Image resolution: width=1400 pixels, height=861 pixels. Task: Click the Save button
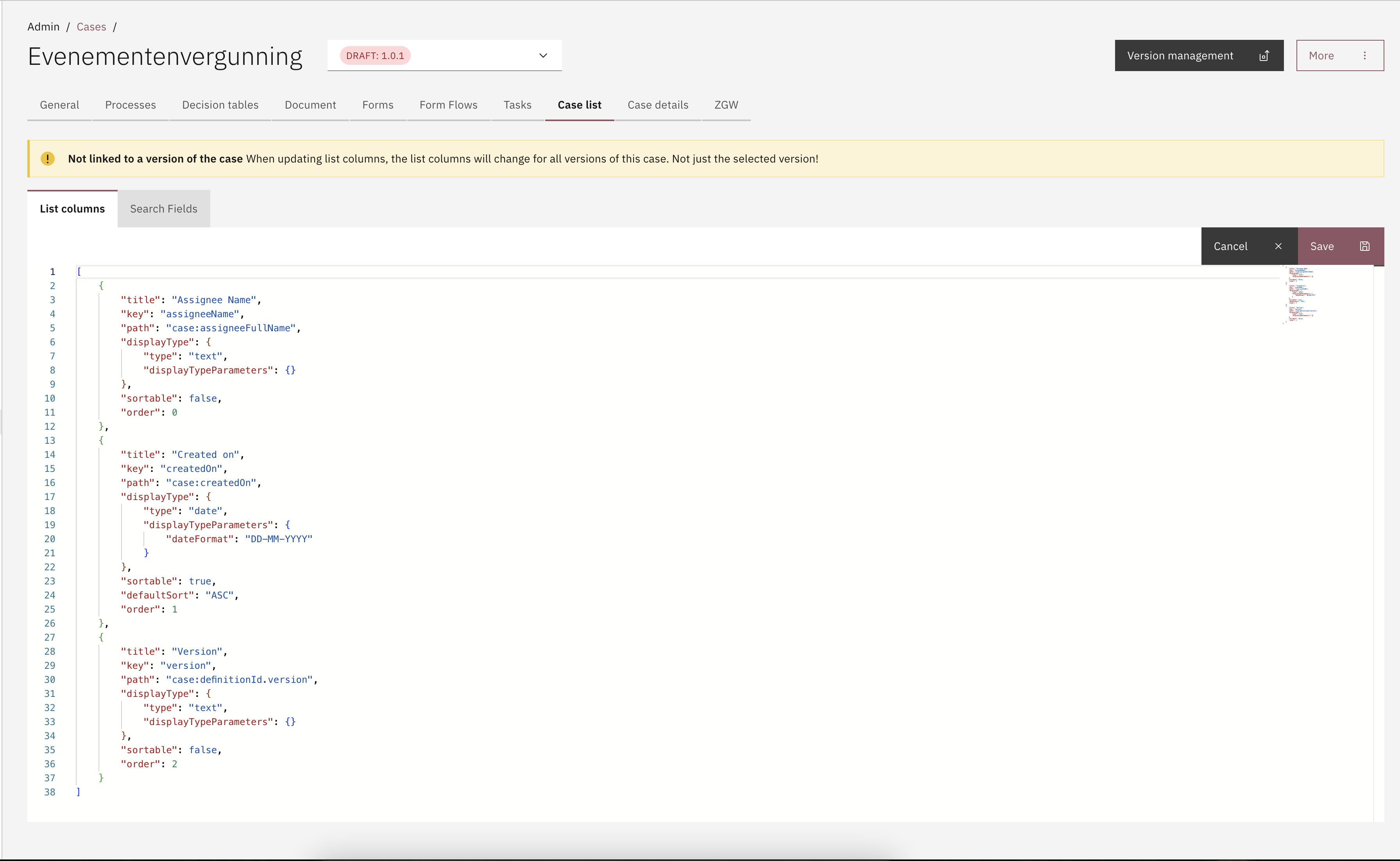(1341, 246)
